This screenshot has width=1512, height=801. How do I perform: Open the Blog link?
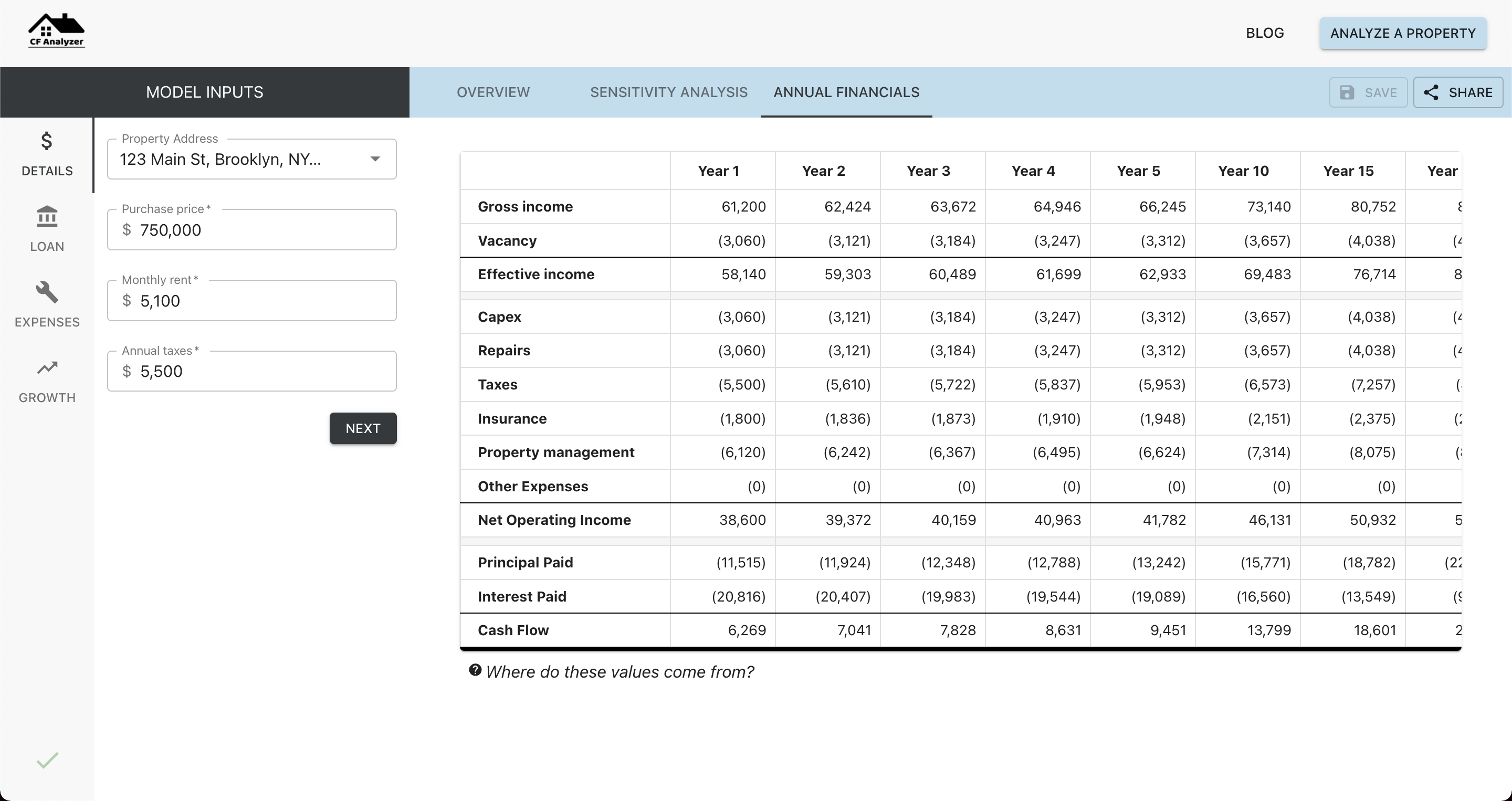coord(1264,34)
